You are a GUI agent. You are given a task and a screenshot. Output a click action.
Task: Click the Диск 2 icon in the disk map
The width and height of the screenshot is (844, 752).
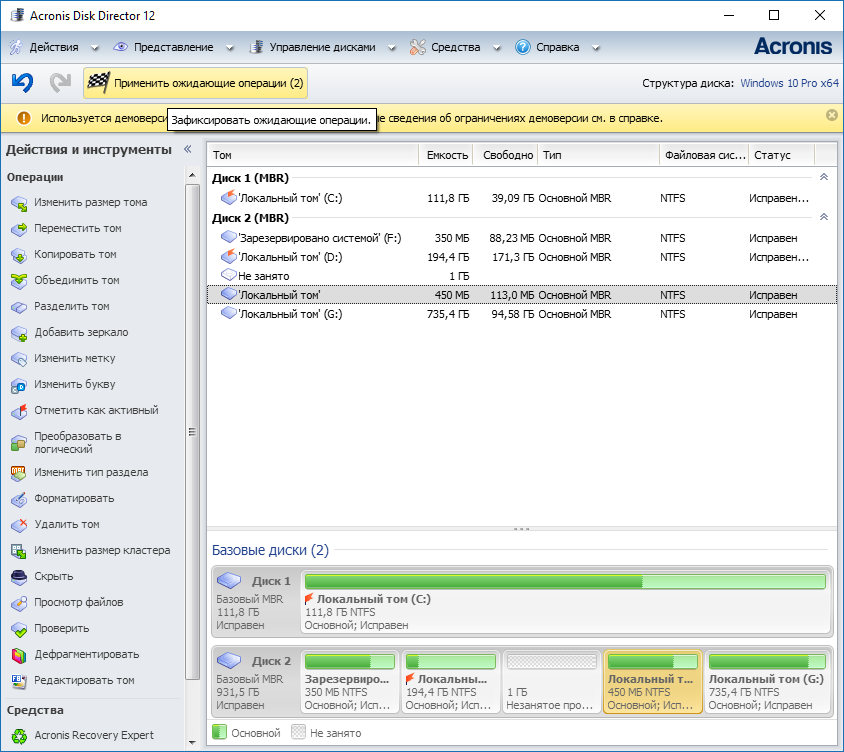229,660
